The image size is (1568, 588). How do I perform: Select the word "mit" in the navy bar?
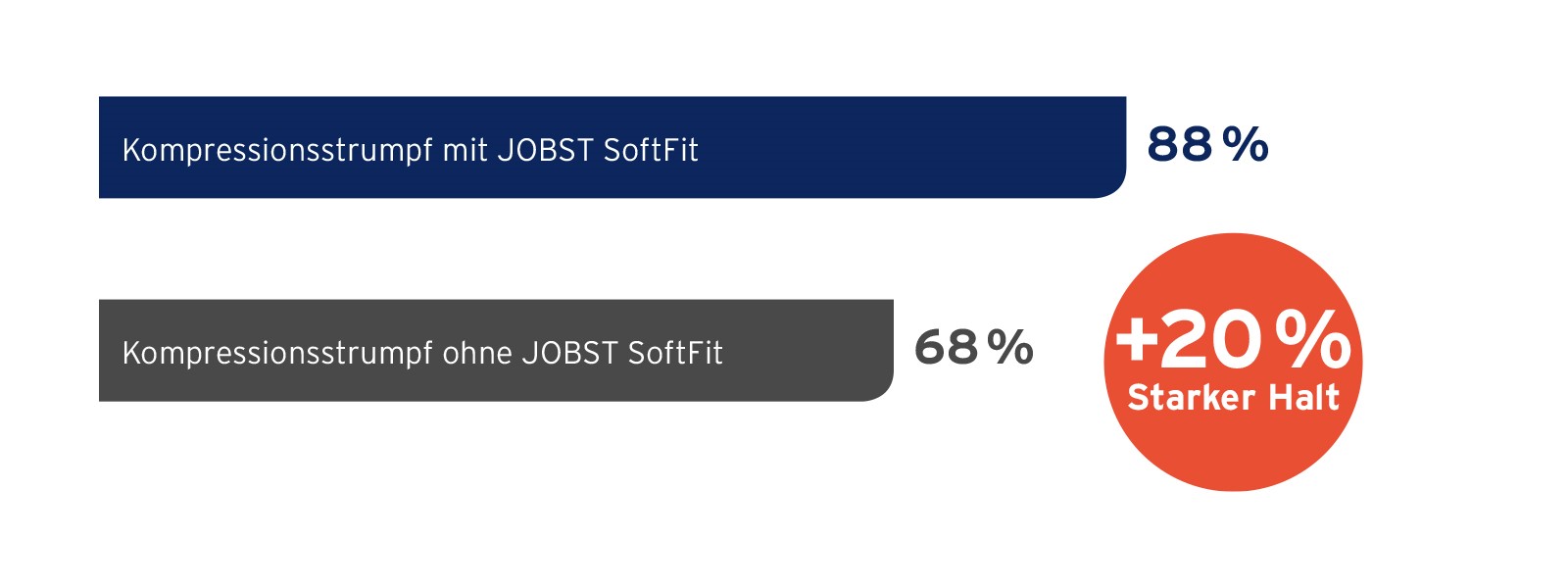click(x=465, y=151)
